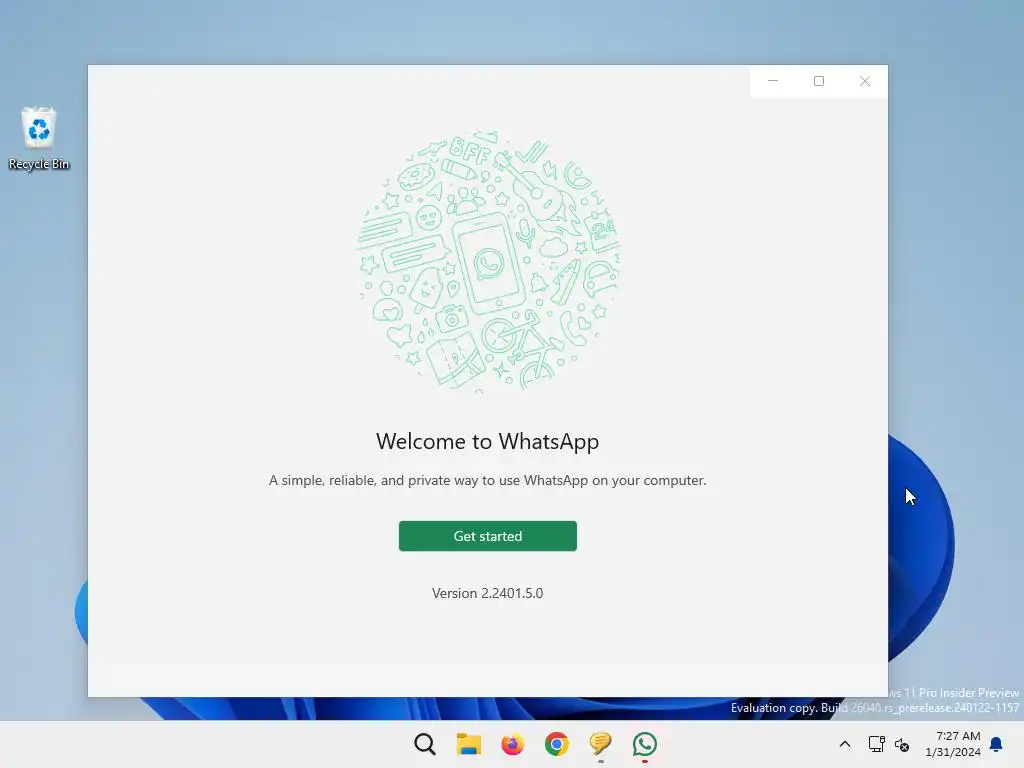Image resolution: width=1024 pixels, height=768 pixels.
Task: Launch Firefox from the taskbar
Action: click(x=513, y=744)
